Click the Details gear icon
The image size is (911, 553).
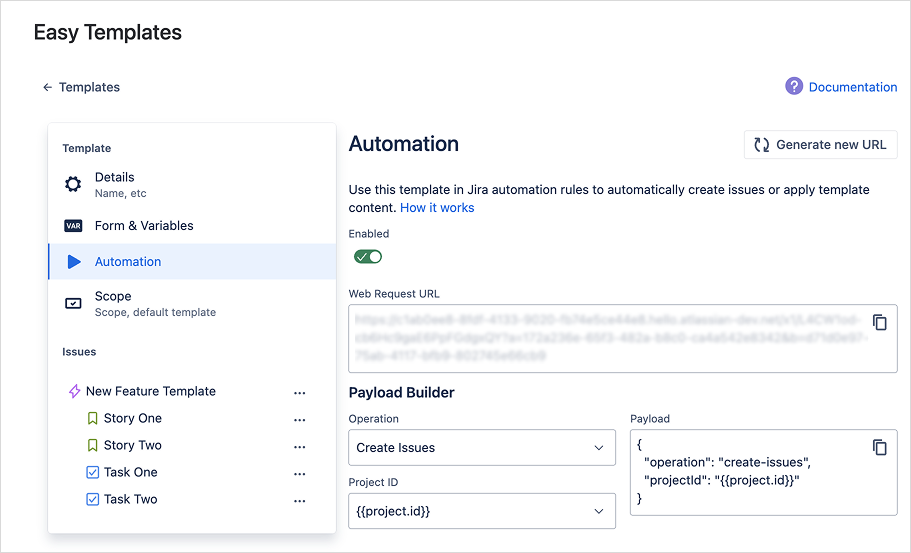73,185
